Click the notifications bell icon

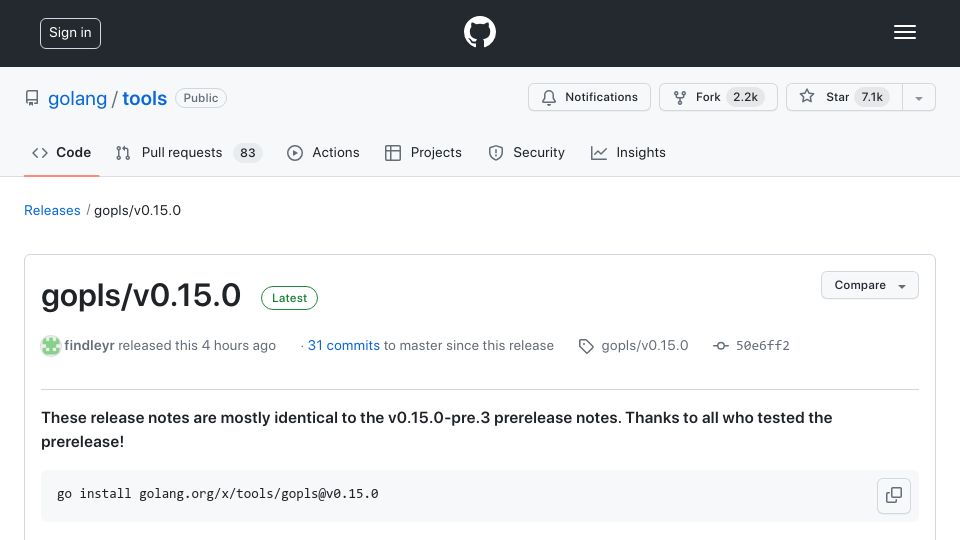click(x=549, y=97)
